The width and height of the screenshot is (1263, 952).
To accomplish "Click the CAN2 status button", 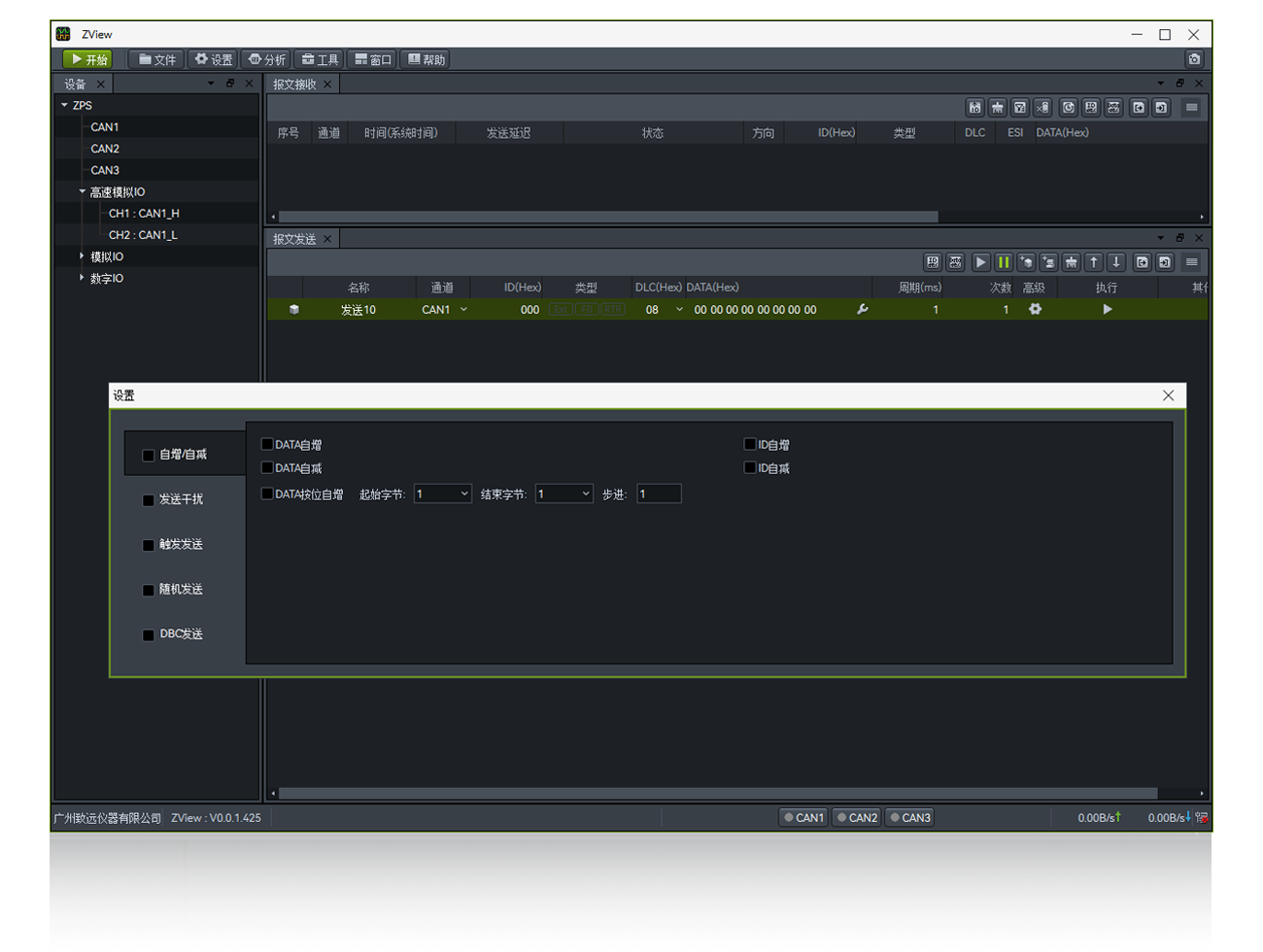I will point(857,818).
